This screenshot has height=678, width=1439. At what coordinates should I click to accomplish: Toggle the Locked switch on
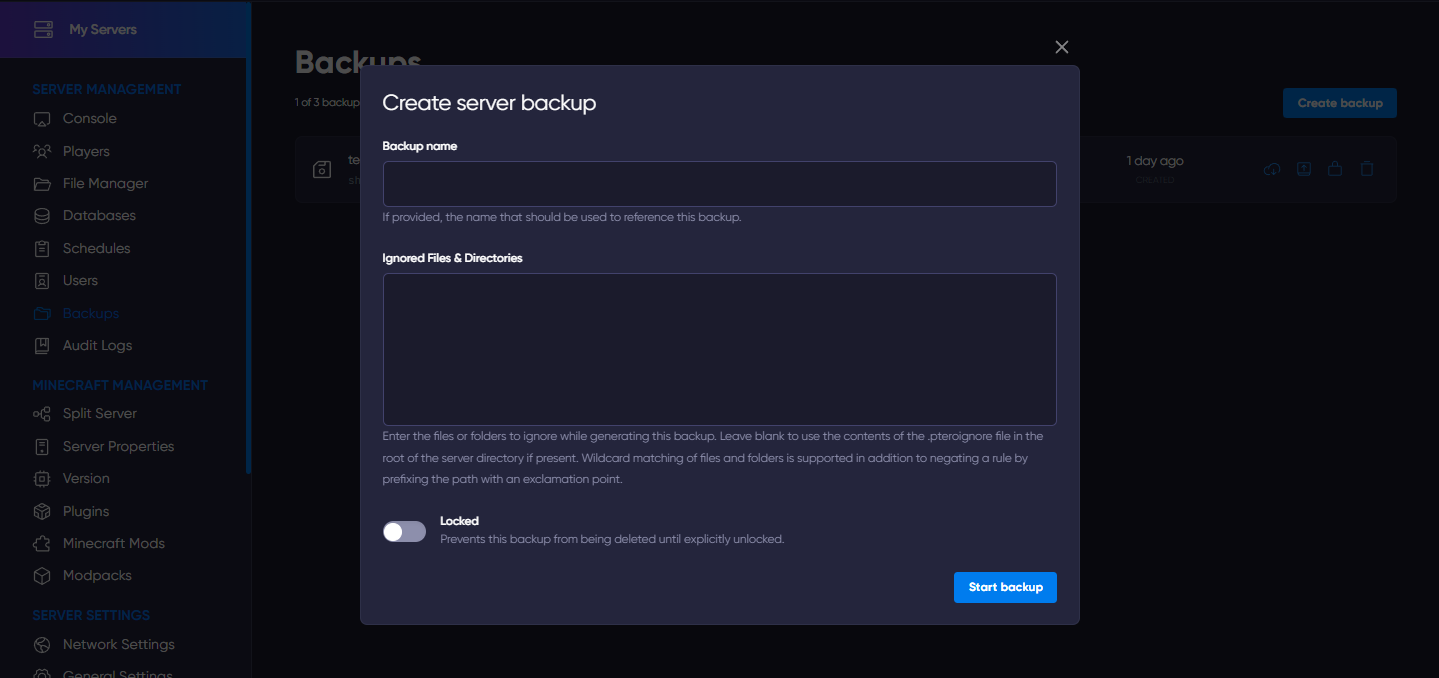404,531
